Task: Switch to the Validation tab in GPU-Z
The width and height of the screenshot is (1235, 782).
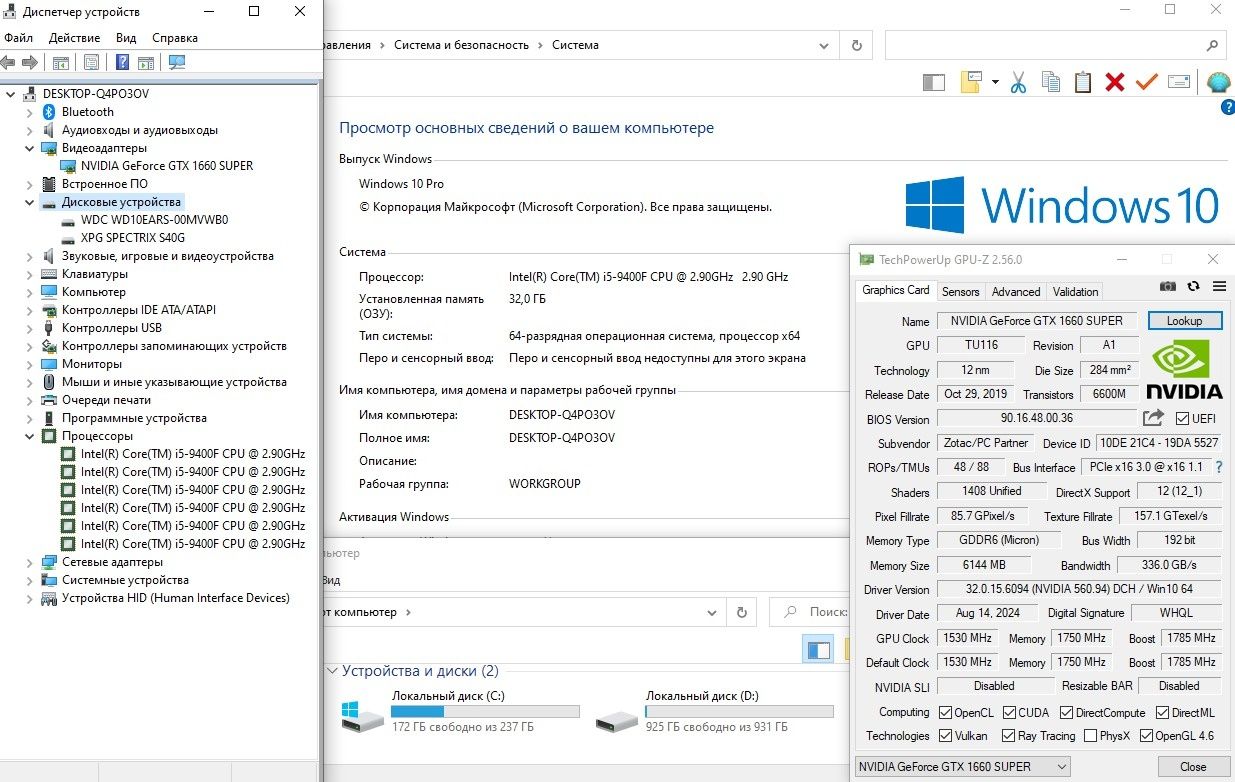Action: [1076, 292]
